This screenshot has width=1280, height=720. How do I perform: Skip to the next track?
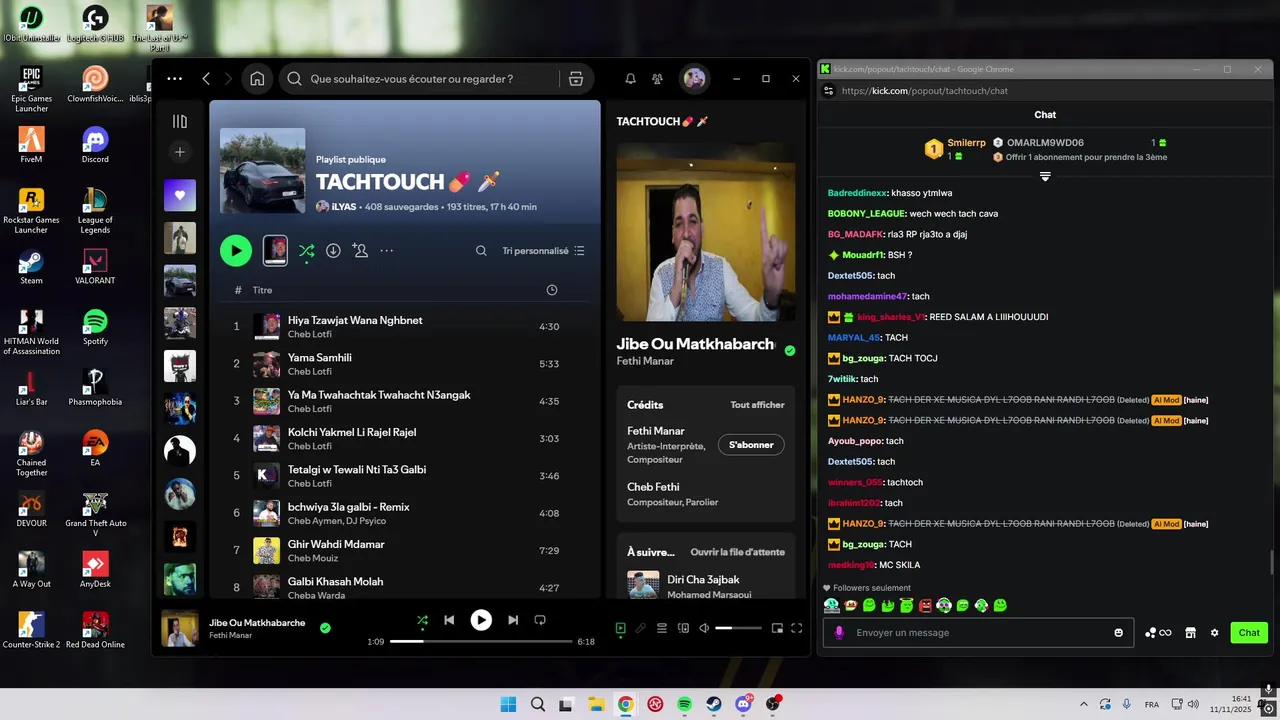tap(513, 620)
